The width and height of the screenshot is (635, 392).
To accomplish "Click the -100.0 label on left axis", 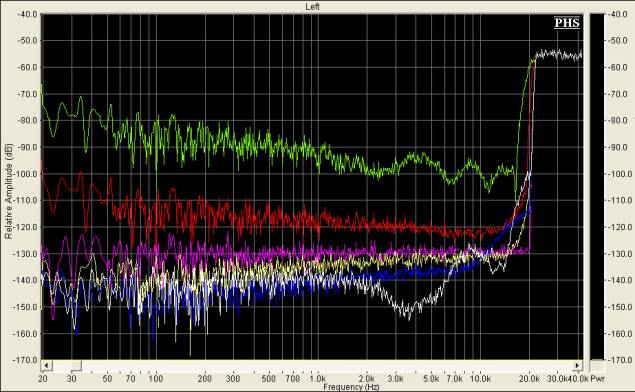I will [28, 174].
